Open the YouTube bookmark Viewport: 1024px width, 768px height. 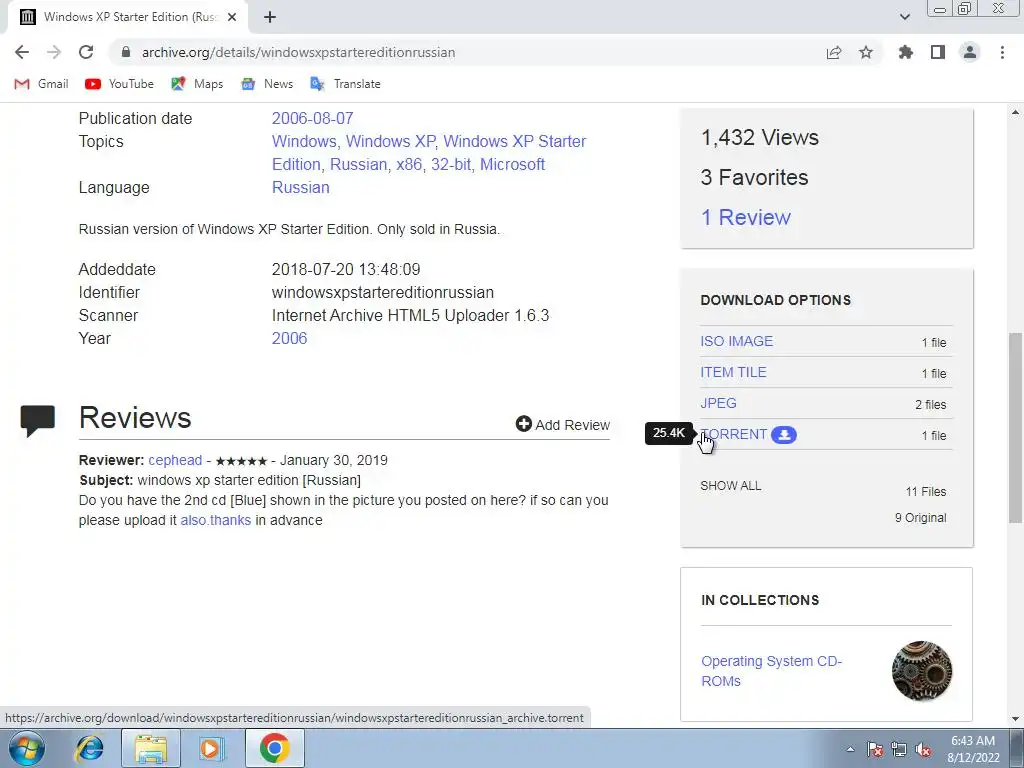120,84
